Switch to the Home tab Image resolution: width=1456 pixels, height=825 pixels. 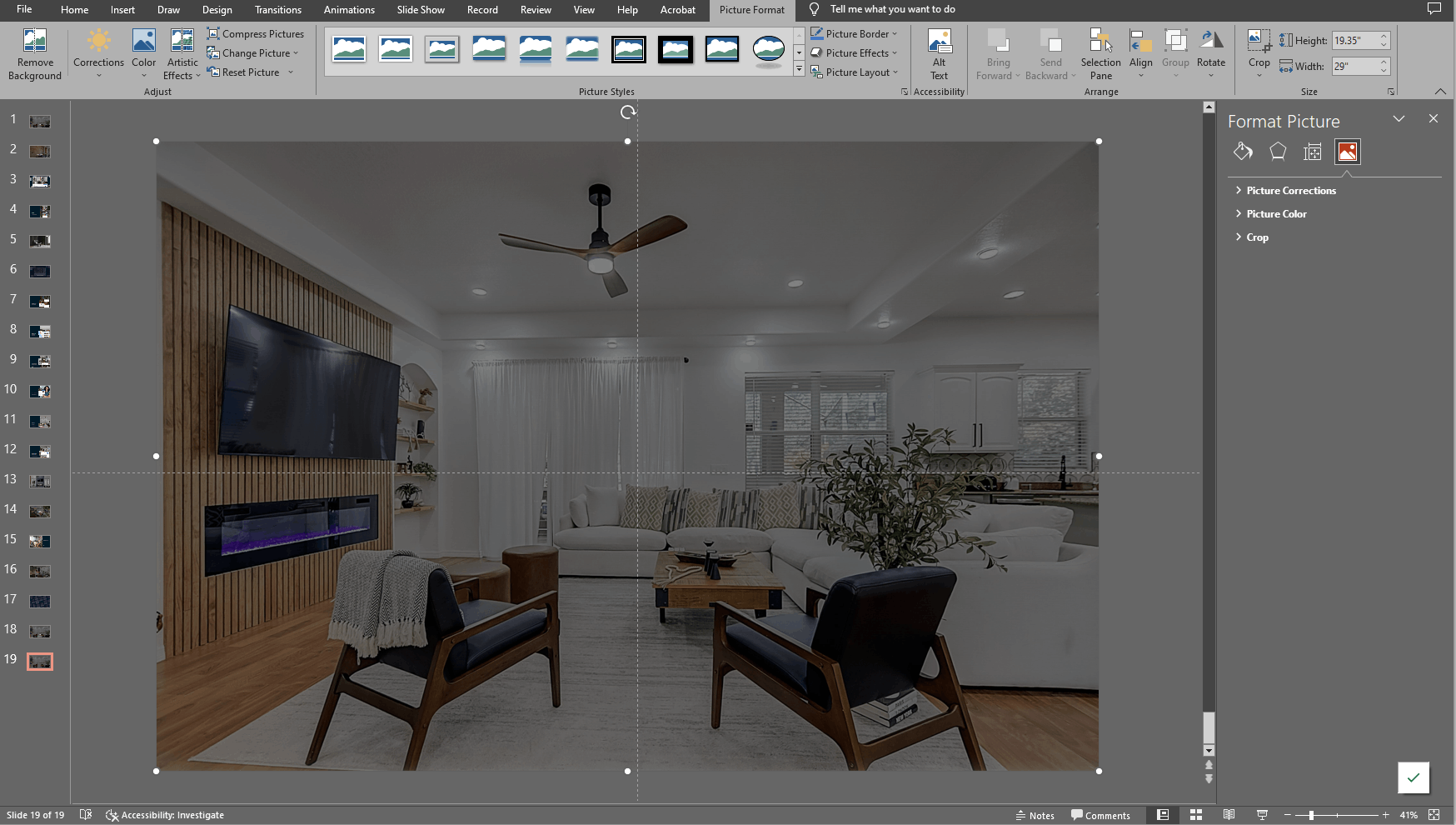(74, 9)
